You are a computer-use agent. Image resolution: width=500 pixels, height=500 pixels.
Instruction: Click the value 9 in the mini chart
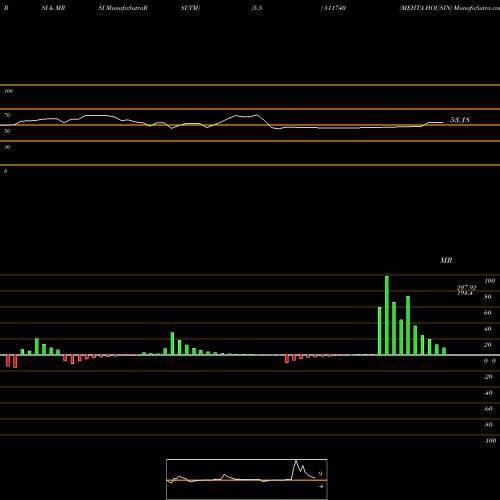[320, 473]
